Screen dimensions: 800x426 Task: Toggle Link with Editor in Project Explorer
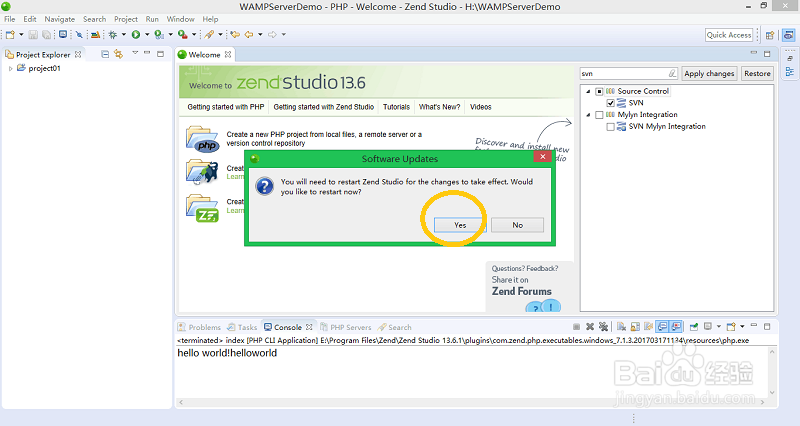point(118,54)
